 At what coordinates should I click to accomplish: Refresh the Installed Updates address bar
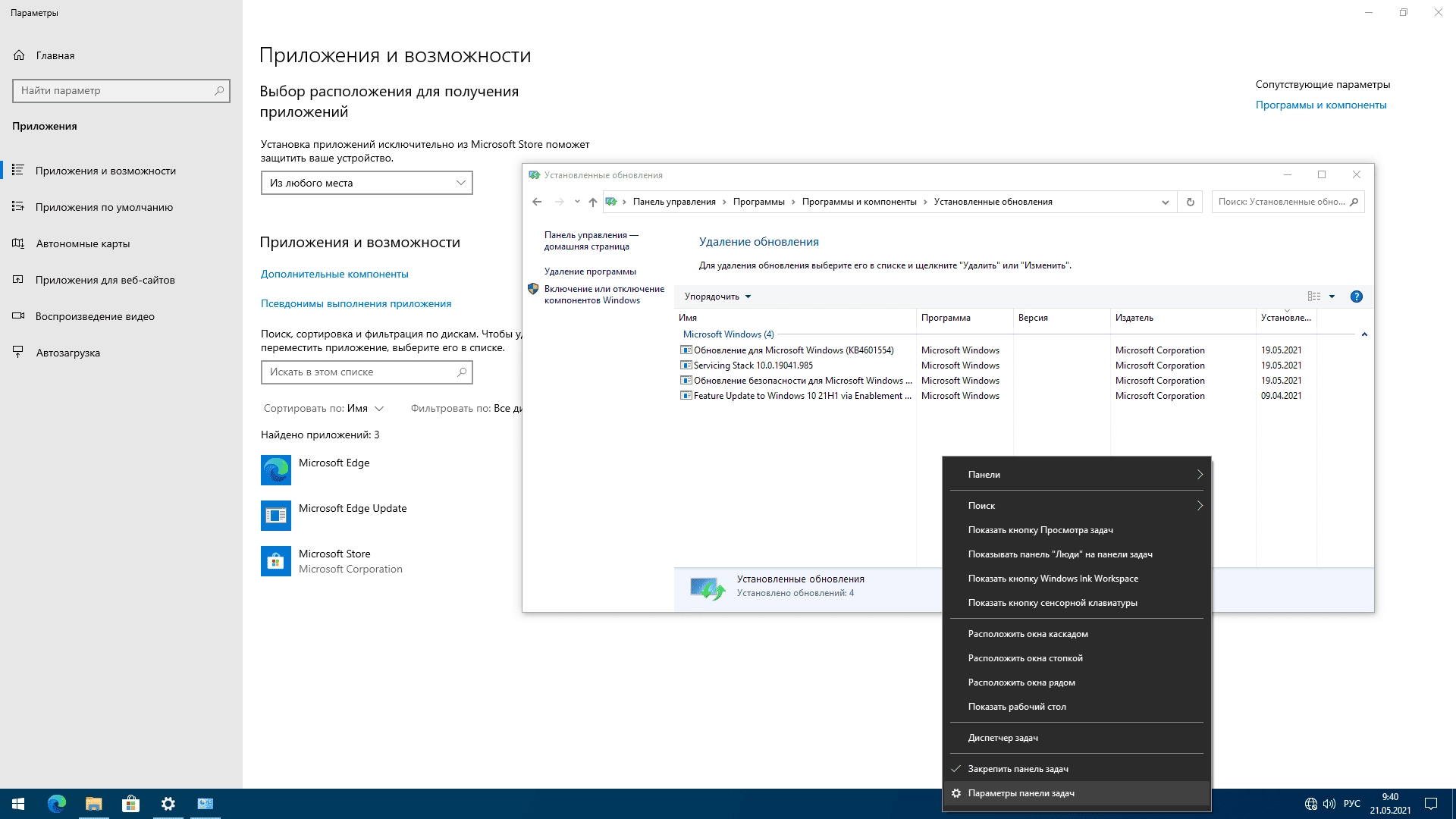pos(1190,202)
